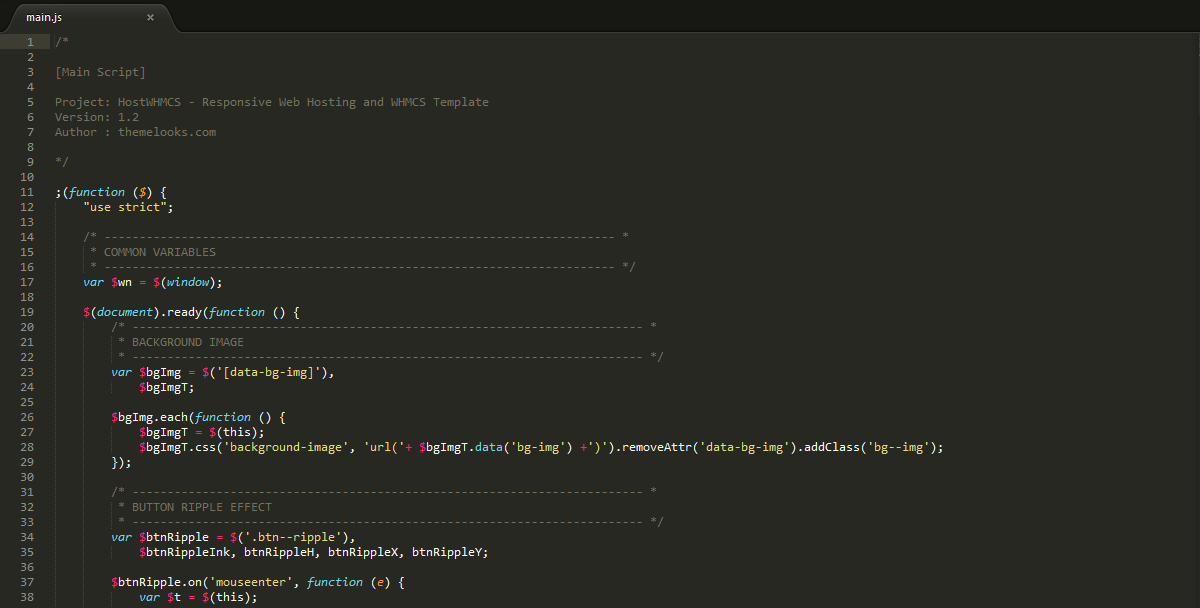
Task: Click the themelooks.com author text
Action: point(167,132)
